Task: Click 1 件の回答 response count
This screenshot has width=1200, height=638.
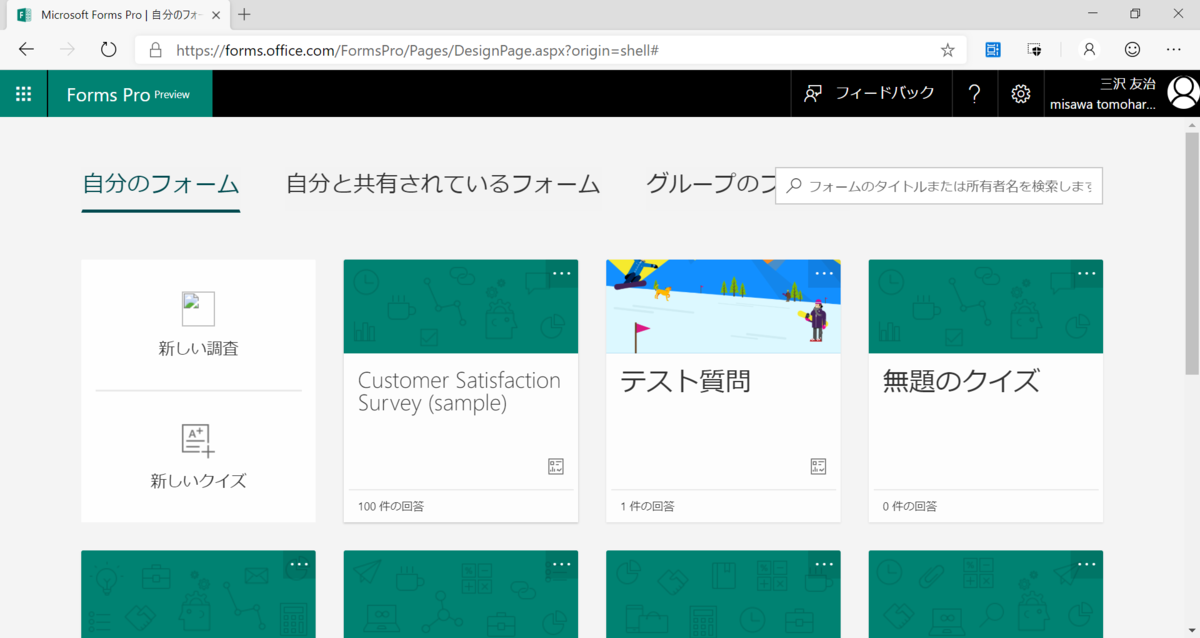Action: tap(647, 506)
